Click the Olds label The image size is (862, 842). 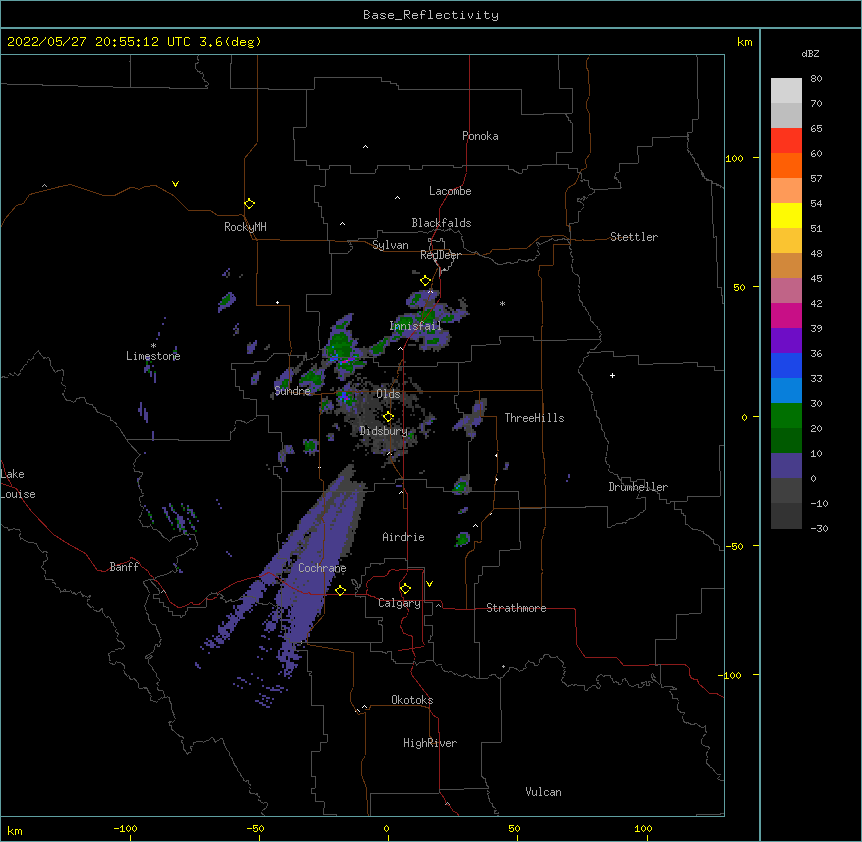(388, 394)
